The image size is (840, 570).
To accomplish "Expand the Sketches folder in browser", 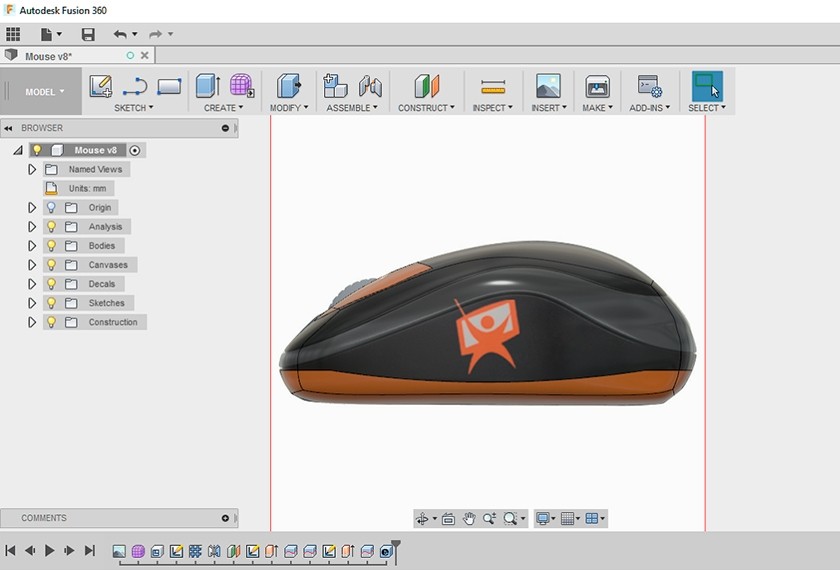I will click(32, 303).
